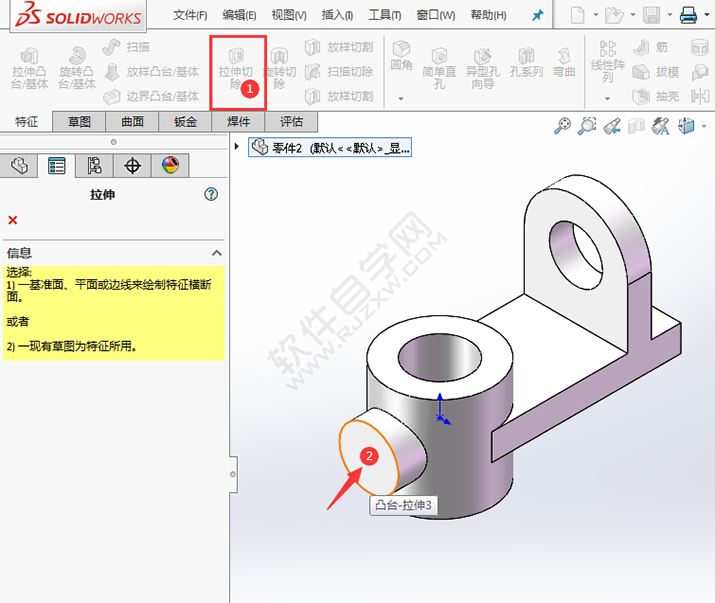Select the Swept Cut (扫描切除) tool
Image resolution: width=715 pixels, height=603 pixels.
[339, 72]
